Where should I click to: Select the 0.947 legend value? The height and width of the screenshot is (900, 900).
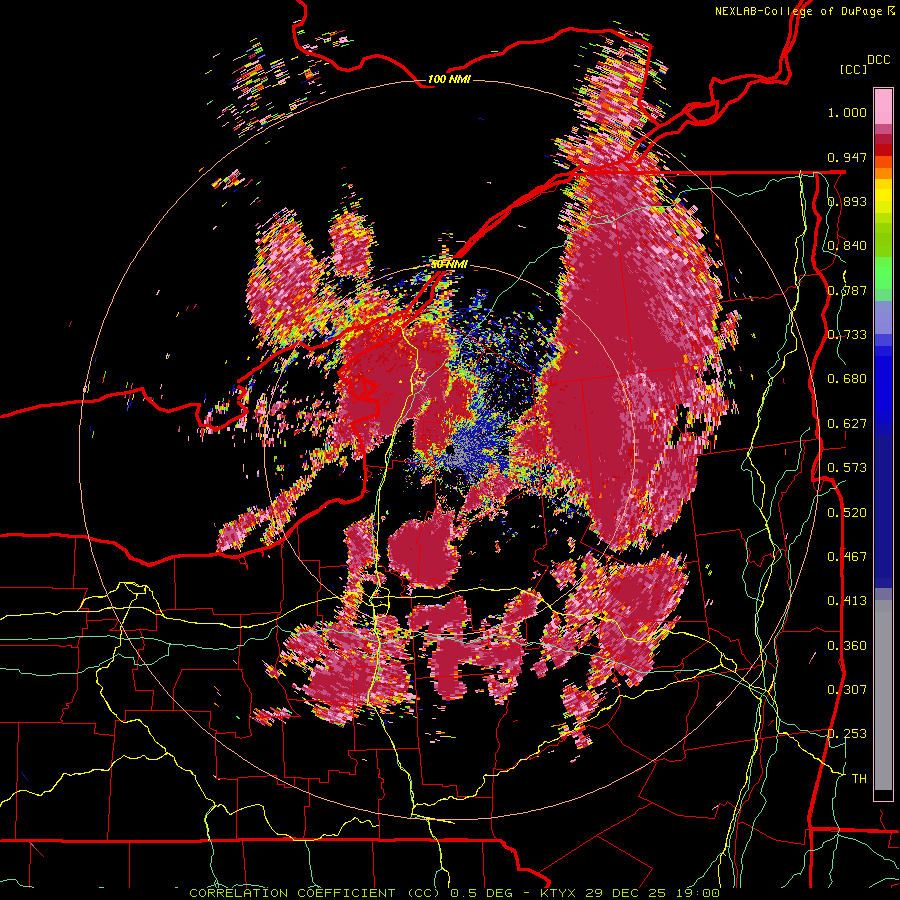[x=847, y=157]
